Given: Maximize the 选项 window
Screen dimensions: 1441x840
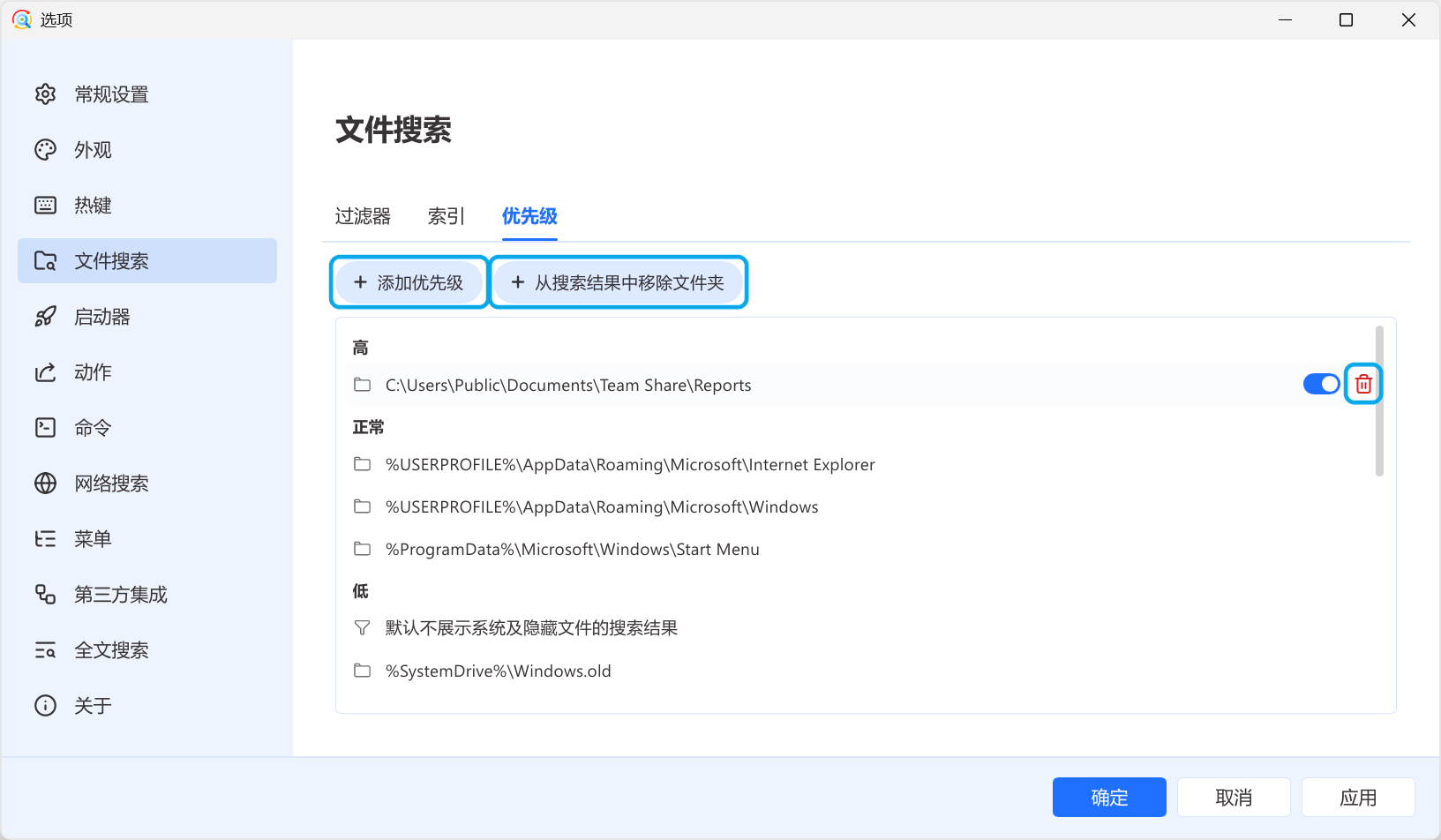Looking at the screenshot, I should (1346, 19).
